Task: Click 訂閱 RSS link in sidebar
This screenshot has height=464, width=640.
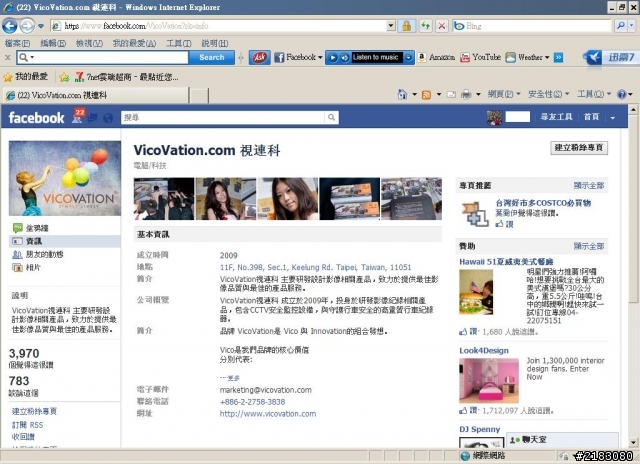Action: coord(27,425)
